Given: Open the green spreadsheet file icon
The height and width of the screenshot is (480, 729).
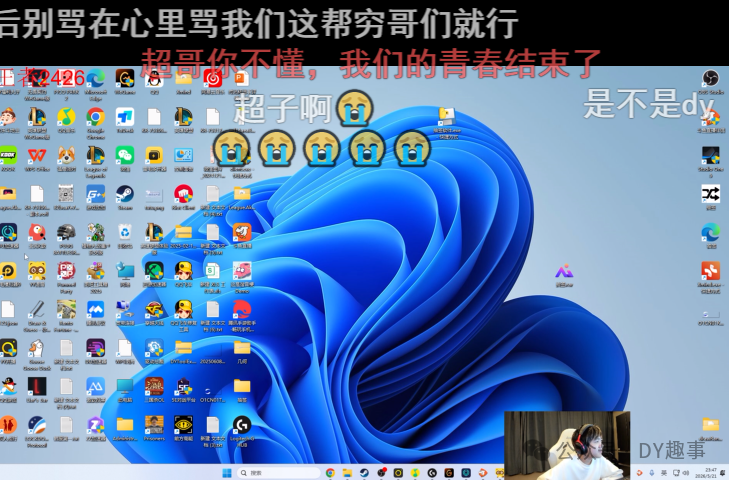Looking at the screenshot, I should (212, 277).
